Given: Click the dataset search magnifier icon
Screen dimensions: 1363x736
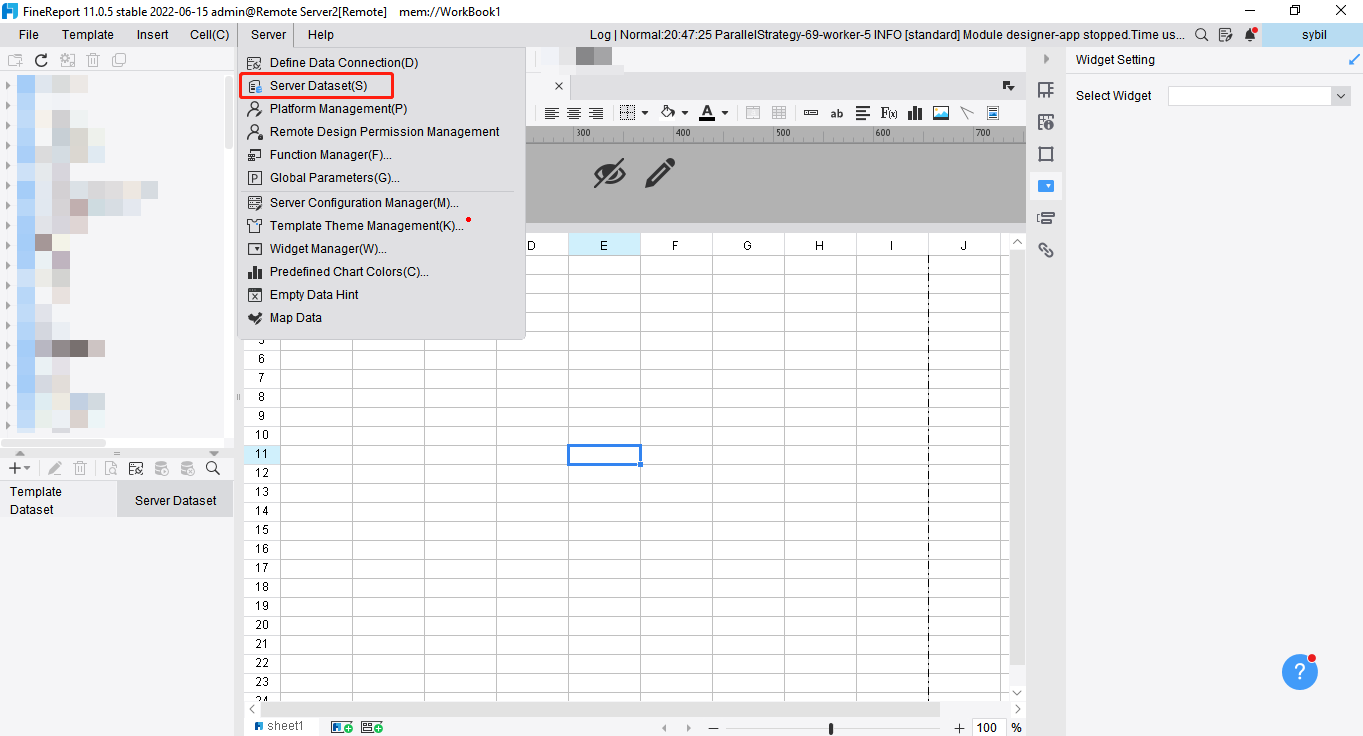Looking at the screenshot, I should pyautogui.click(x=213, y=468).
